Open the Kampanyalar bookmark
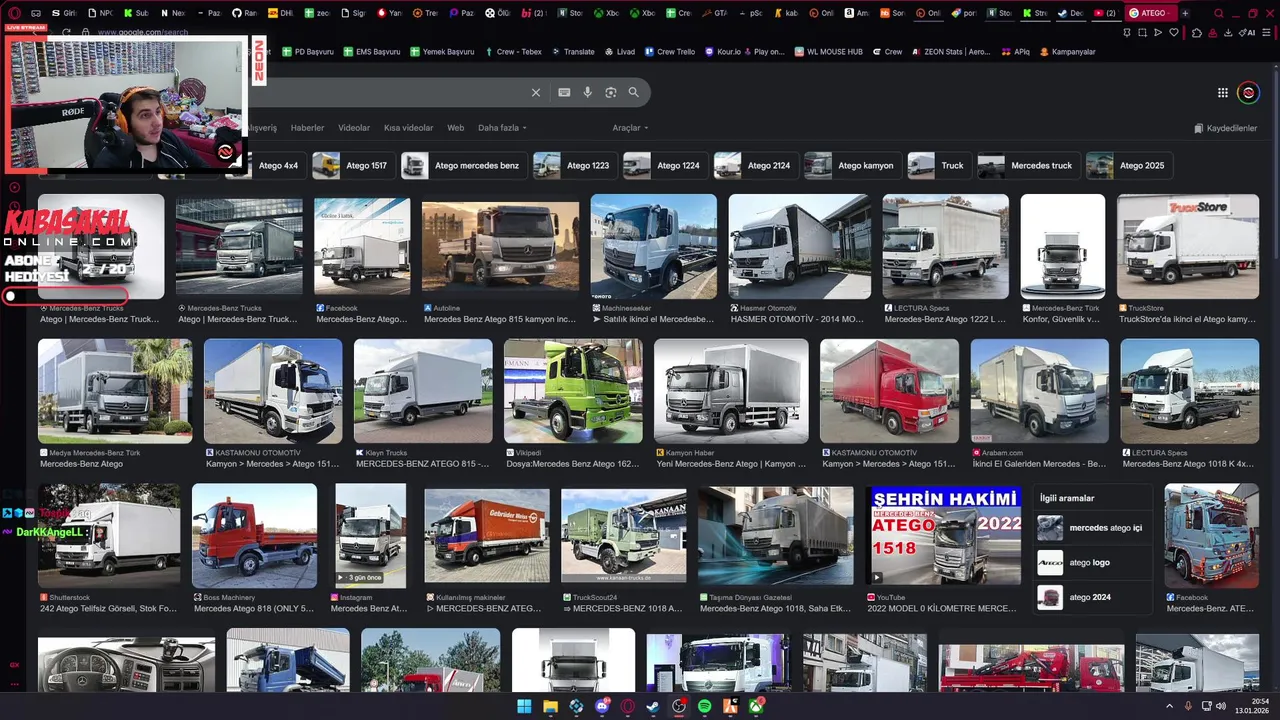Viewport: 1280px width, 720px height. tap(1067, 52)
